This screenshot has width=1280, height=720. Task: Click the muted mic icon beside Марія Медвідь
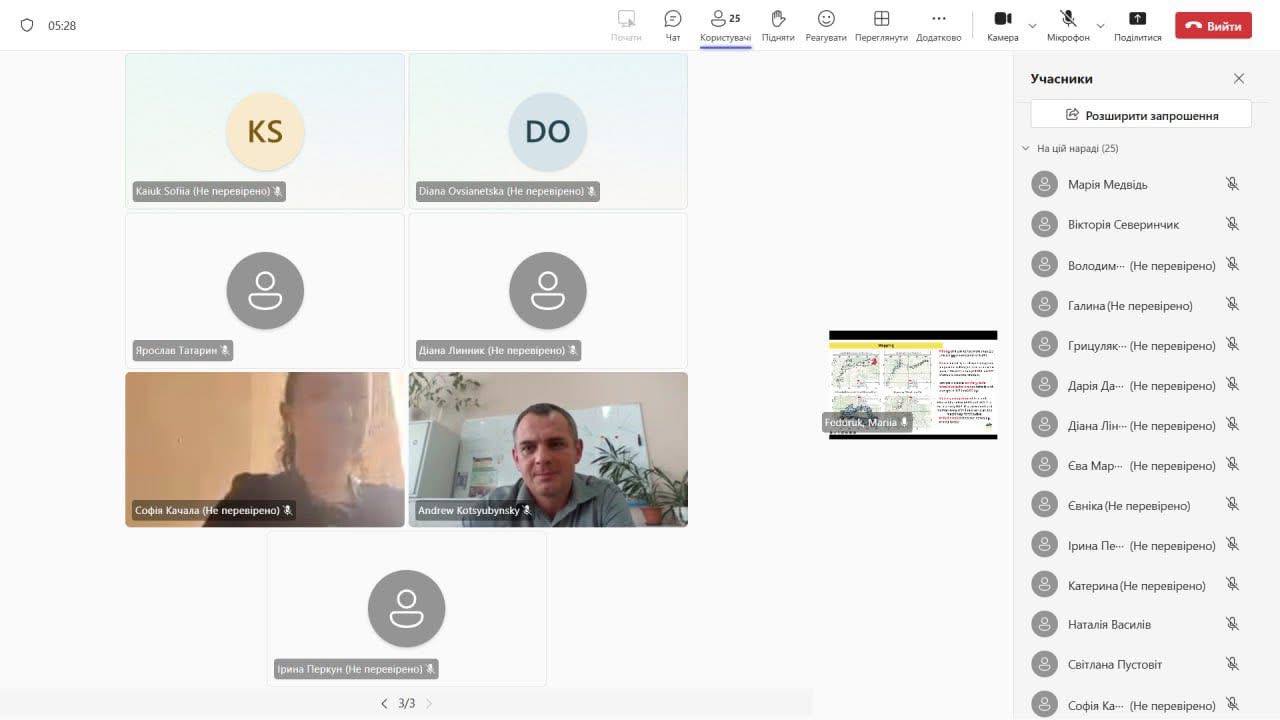tap(1232, 184)
